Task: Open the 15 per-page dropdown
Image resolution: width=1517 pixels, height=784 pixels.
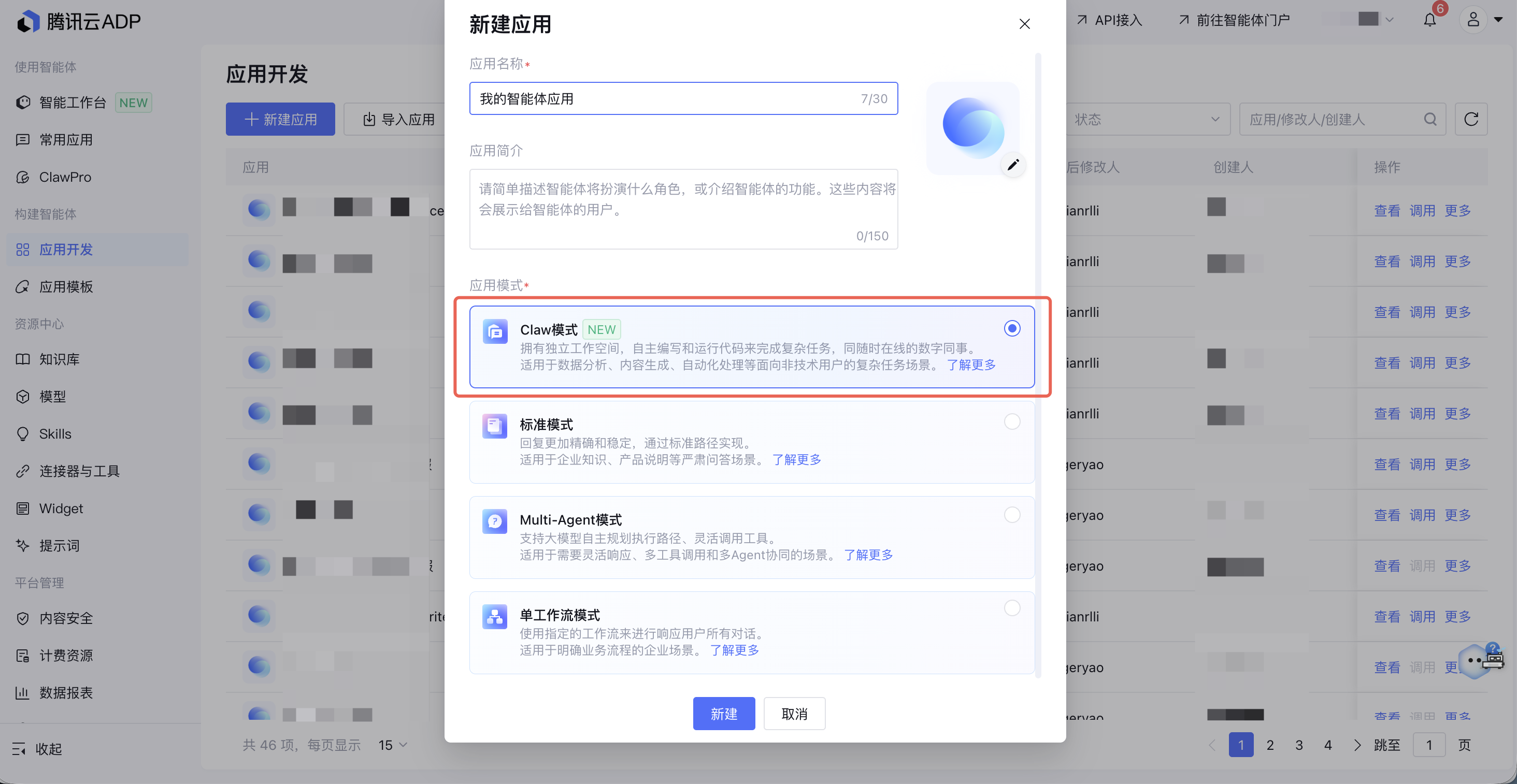Action: coord(393,745)
